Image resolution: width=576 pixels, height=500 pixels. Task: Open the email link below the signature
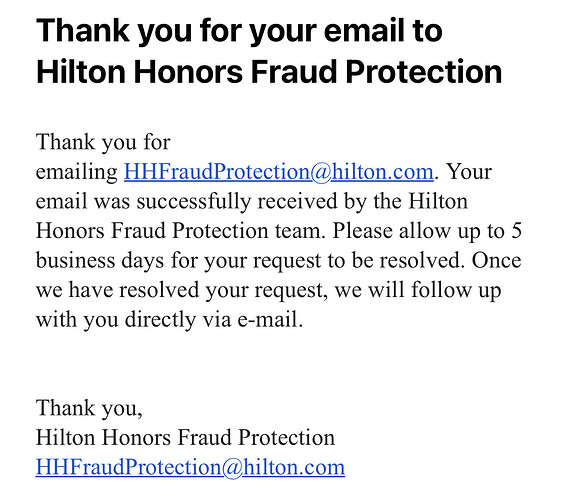point(190,468)
